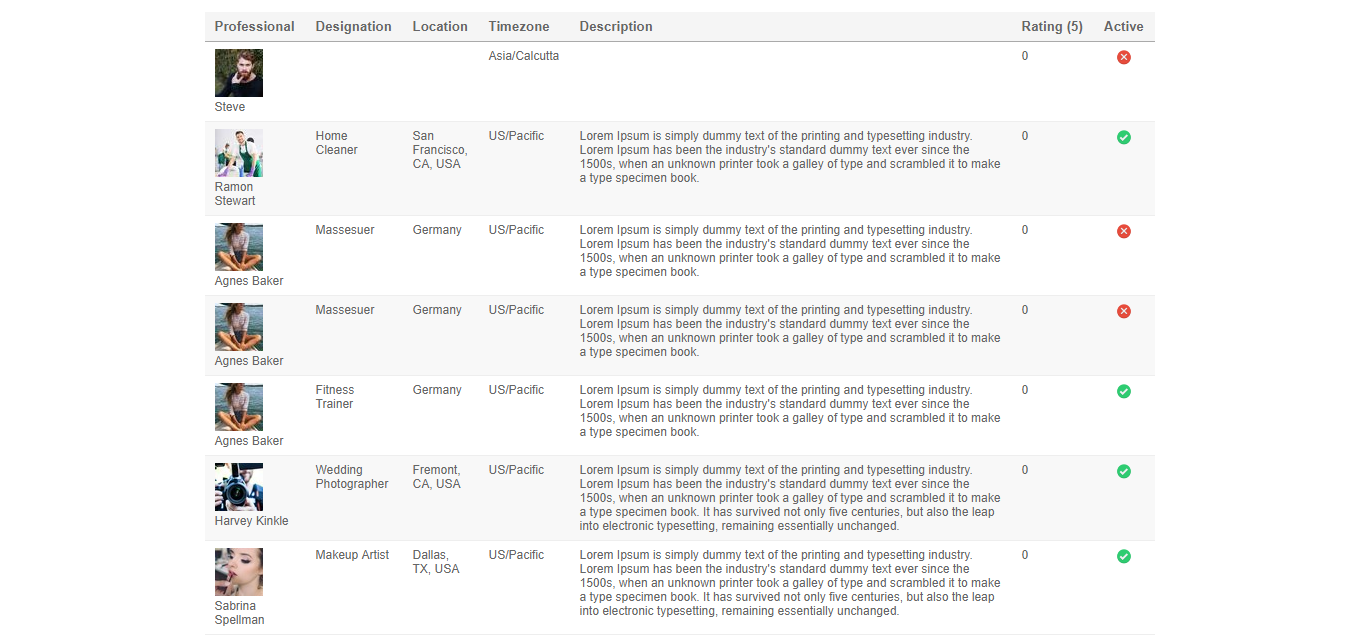Select Harvey Kinkle's camera thumbnail
1349x640 pixels.
pos(238,487)
